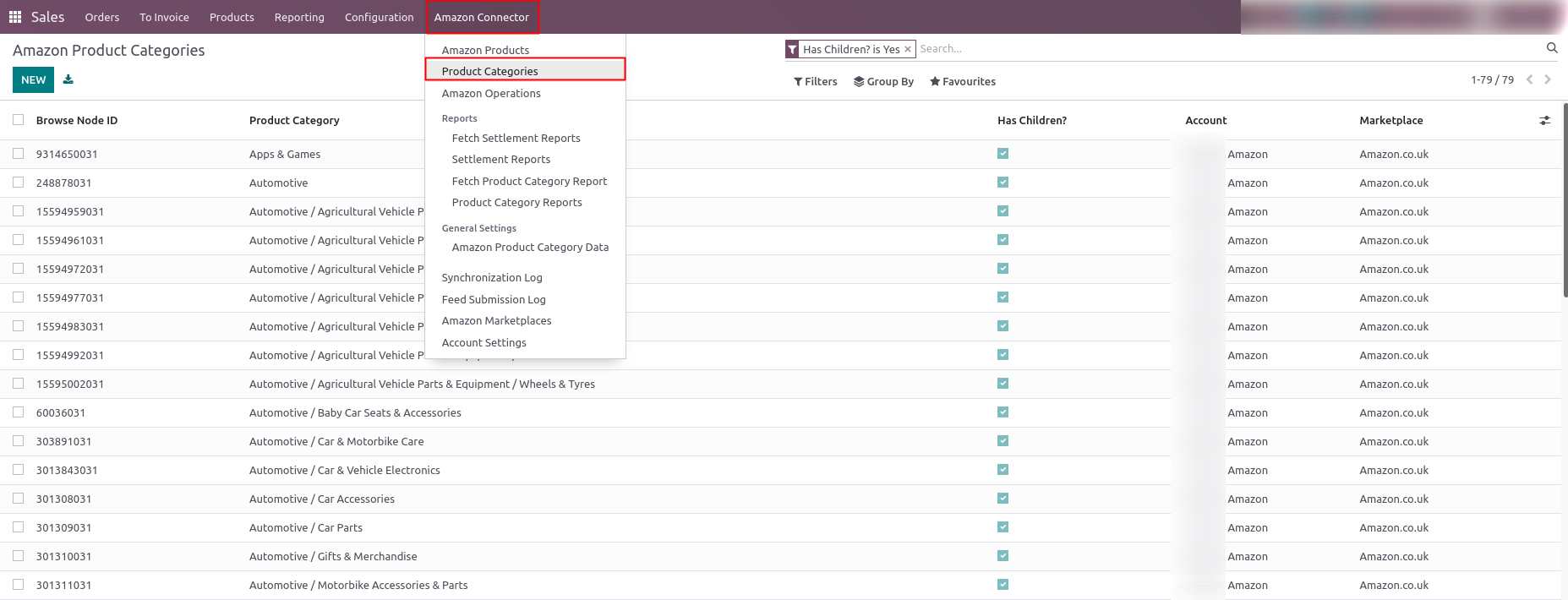Toggle Has Children checkbox for Apps & Games

(1003, 154)
